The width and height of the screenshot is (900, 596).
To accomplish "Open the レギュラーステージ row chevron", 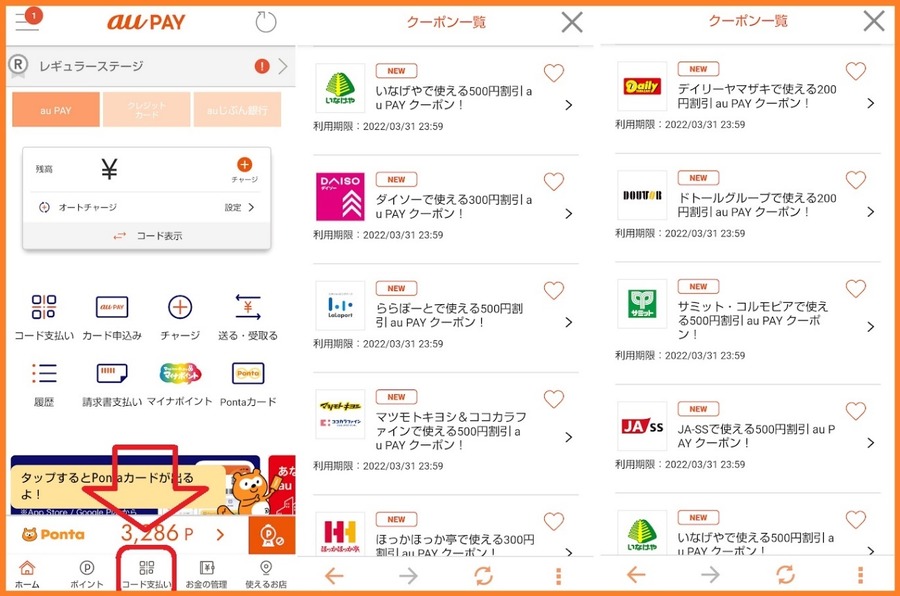I will [x=282, y=67].
